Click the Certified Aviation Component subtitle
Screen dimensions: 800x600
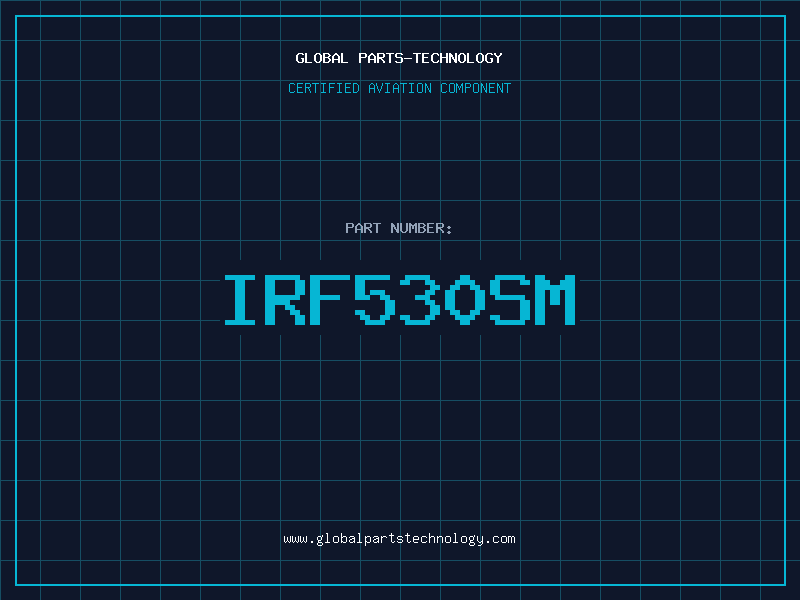399,88
